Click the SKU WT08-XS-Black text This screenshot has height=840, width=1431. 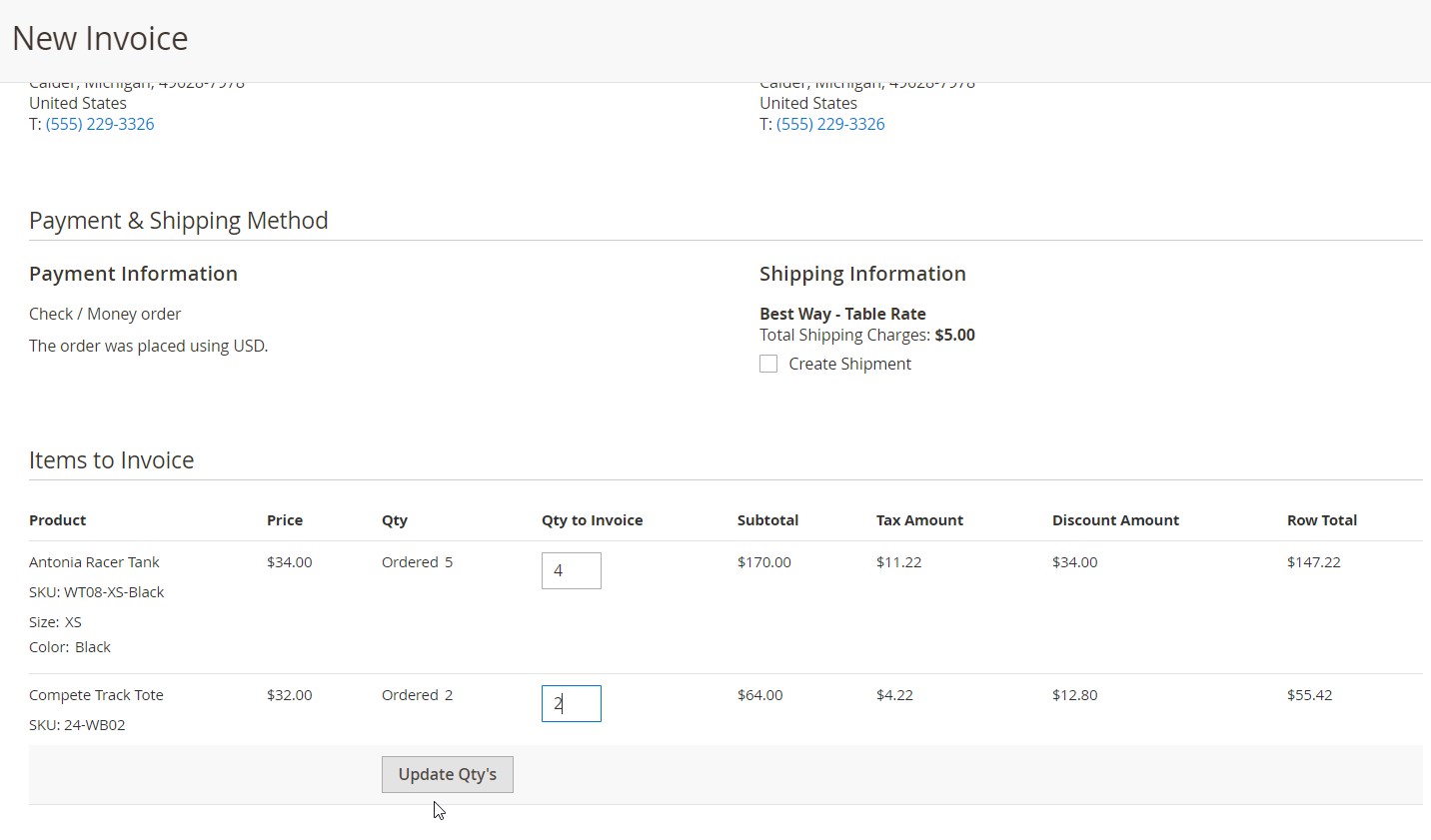[97, 592]
